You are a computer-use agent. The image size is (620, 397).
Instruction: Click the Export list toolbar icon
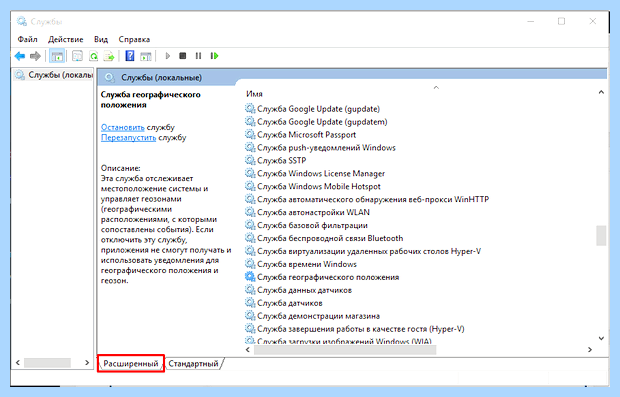click(109, 56)
